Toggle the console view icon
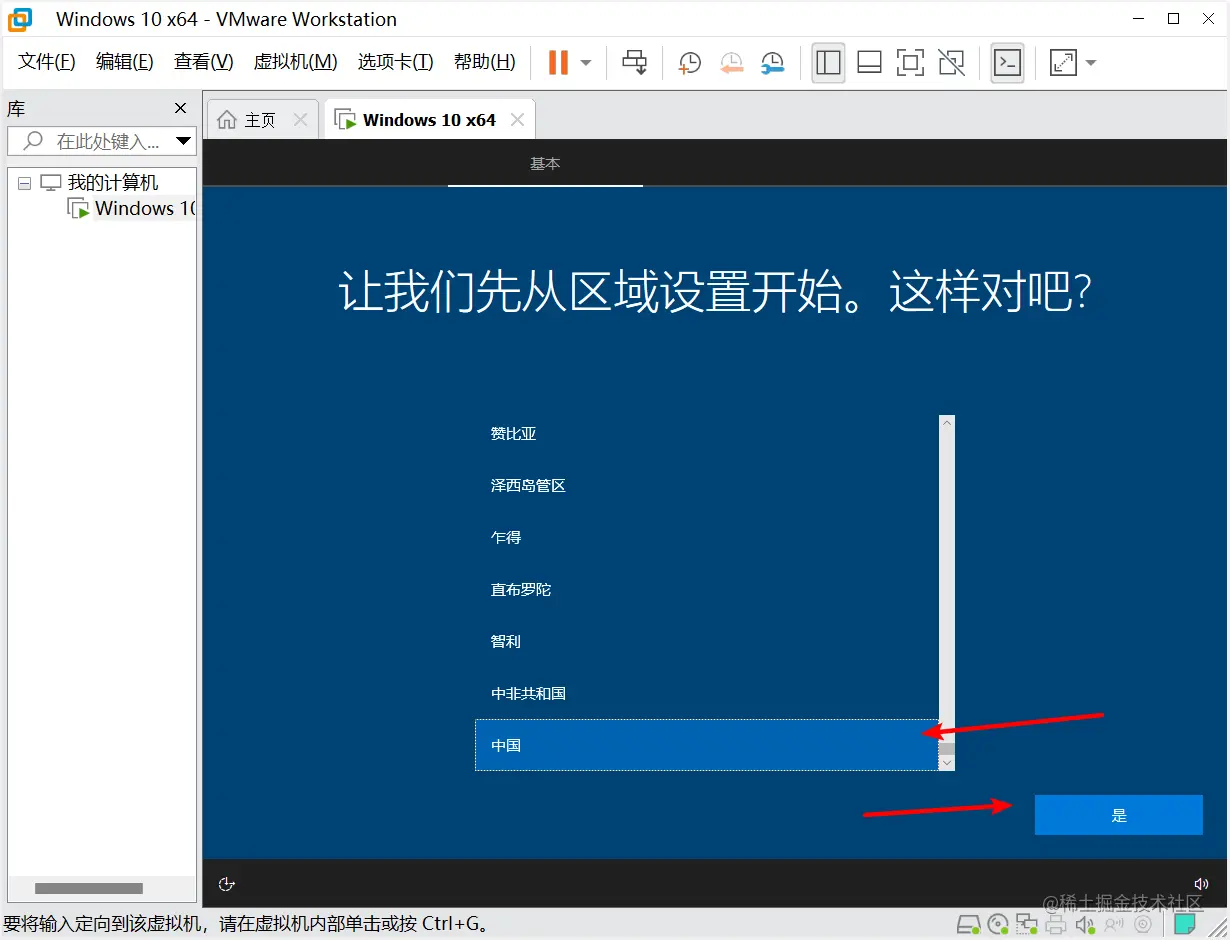The height and width of the screenshot is (940, 1230). coord(1007,63)
